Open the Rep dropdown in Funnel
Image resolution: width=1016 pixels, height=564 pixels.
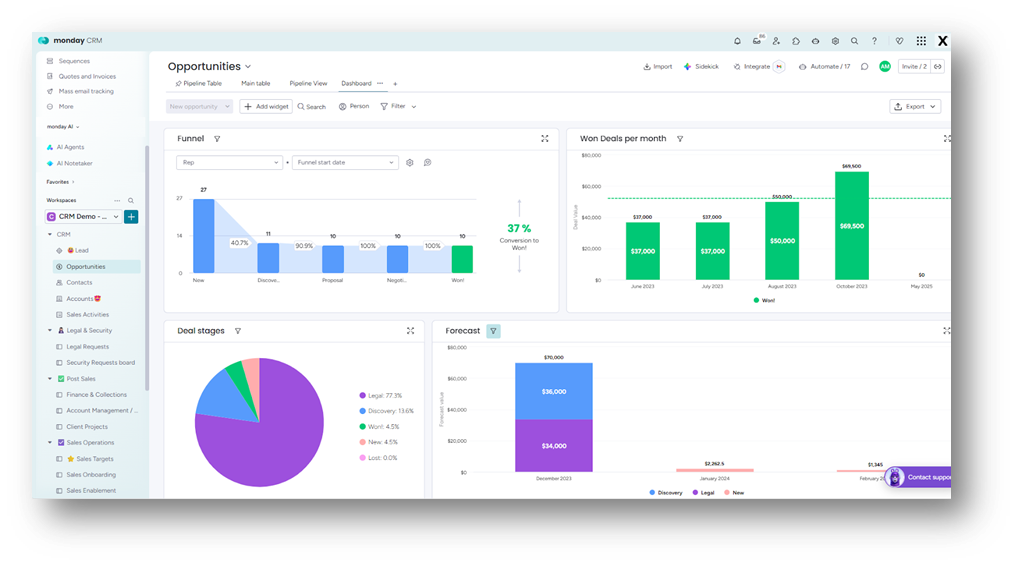(x=229, y=163)
